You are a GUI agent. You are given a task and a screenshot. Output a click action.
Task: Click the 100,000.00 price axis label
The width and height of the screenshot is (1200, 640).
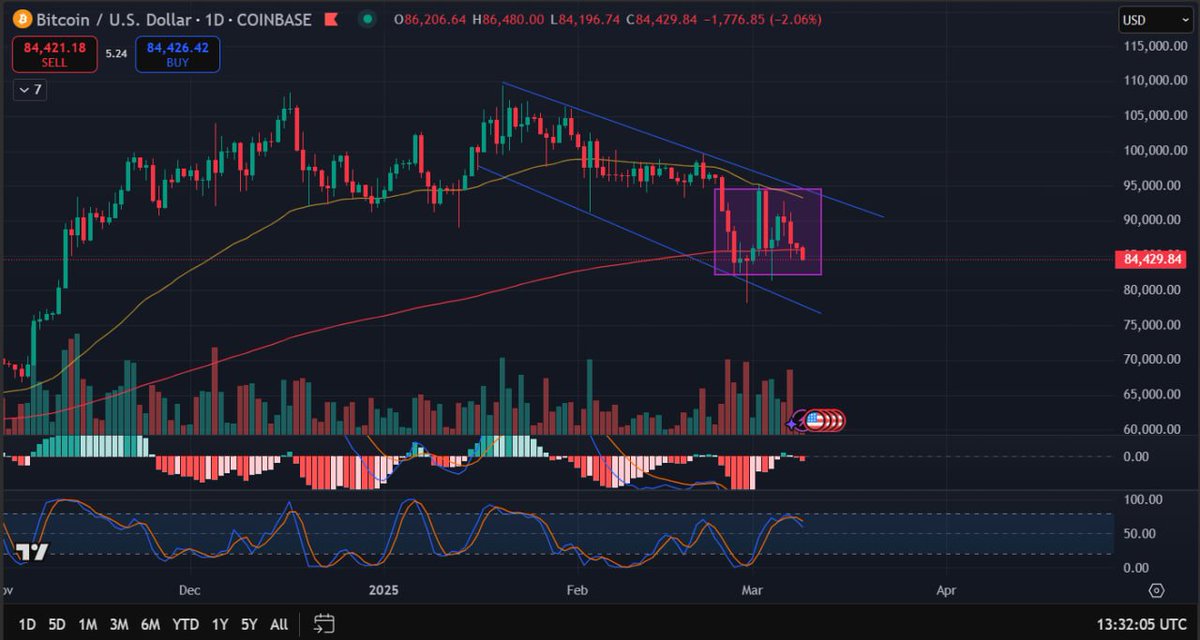pos(1153,151)
